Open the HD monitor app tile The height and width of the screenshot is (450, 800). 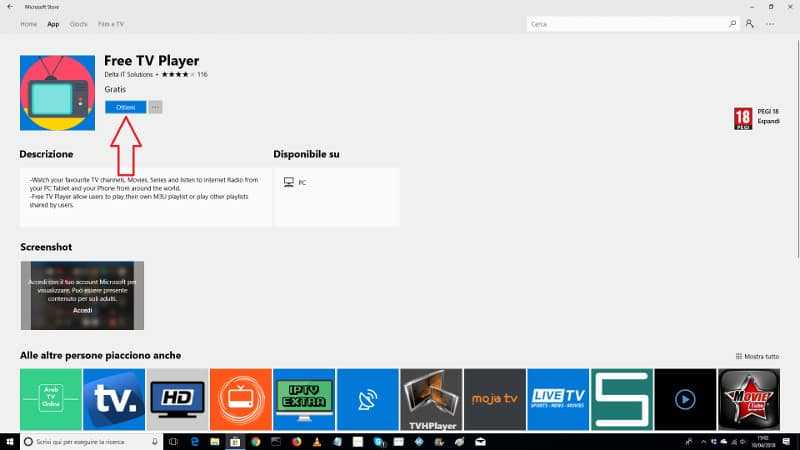(178, 399)
